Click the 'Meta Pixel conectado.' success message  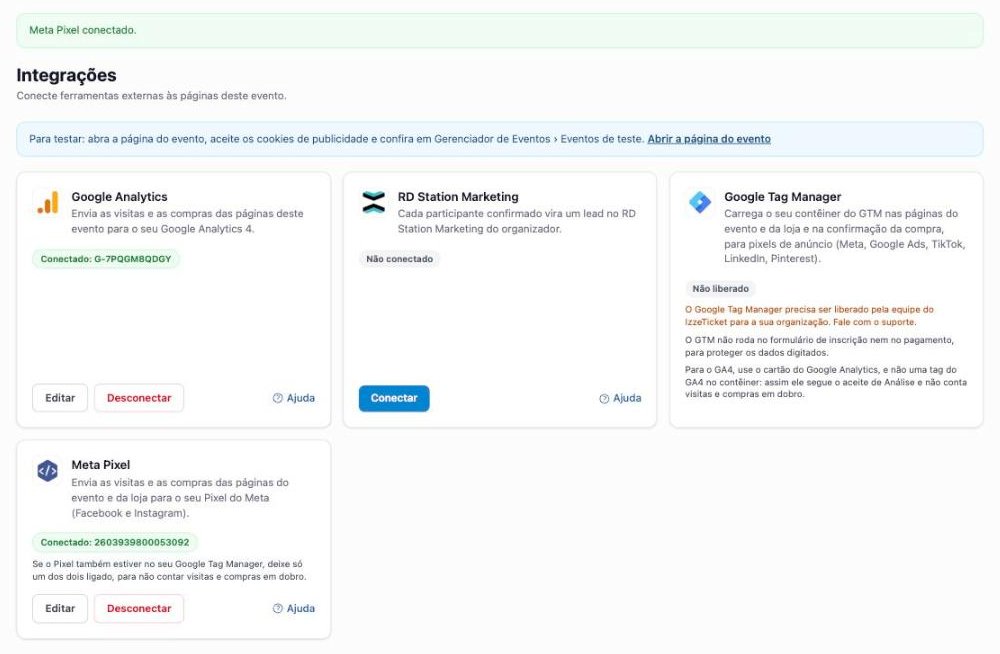point(83,30)
